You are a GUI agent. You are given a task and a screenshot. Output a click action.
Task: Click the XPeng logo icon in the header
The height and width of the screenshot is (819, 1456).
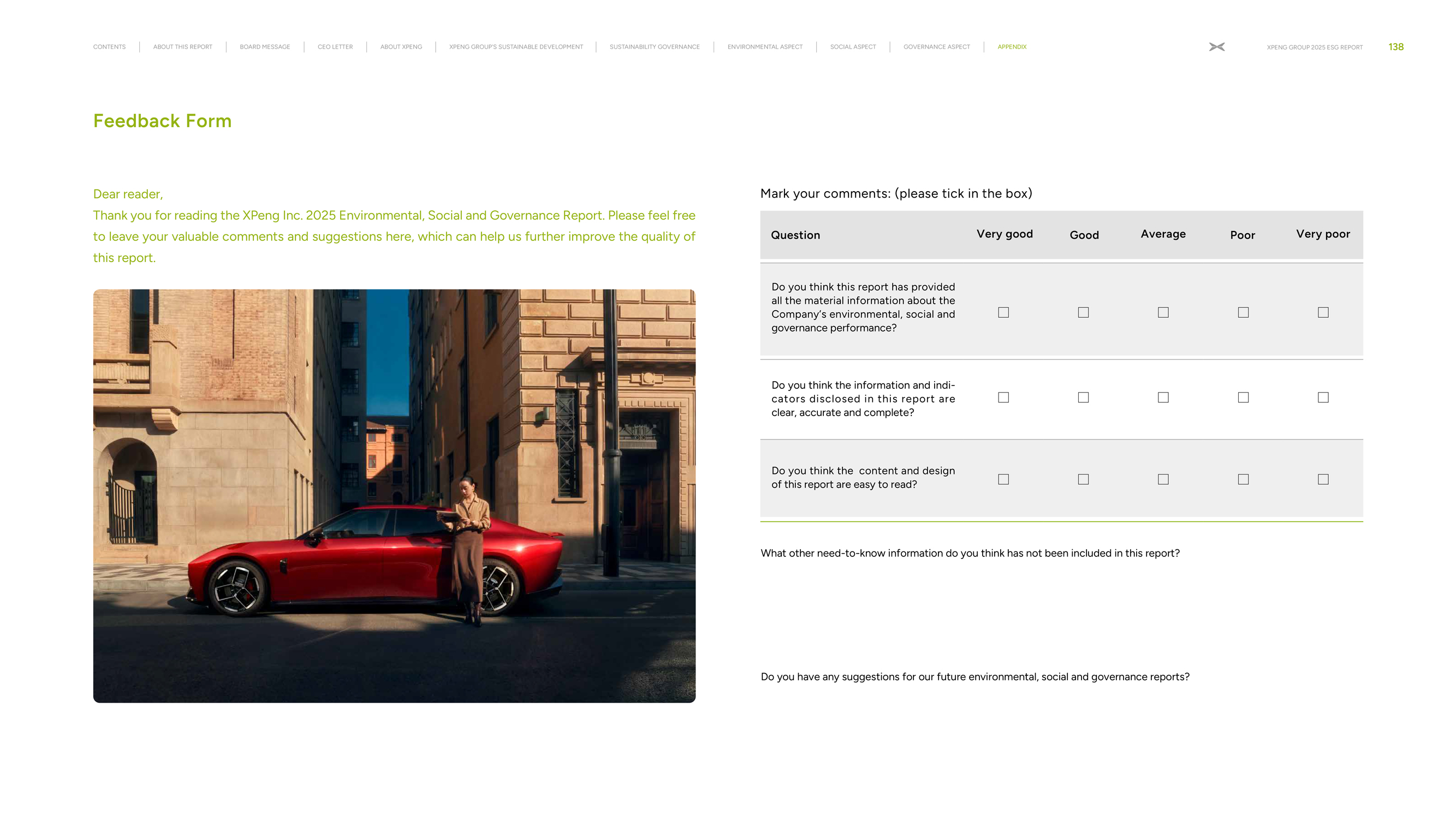[1216, 47]
